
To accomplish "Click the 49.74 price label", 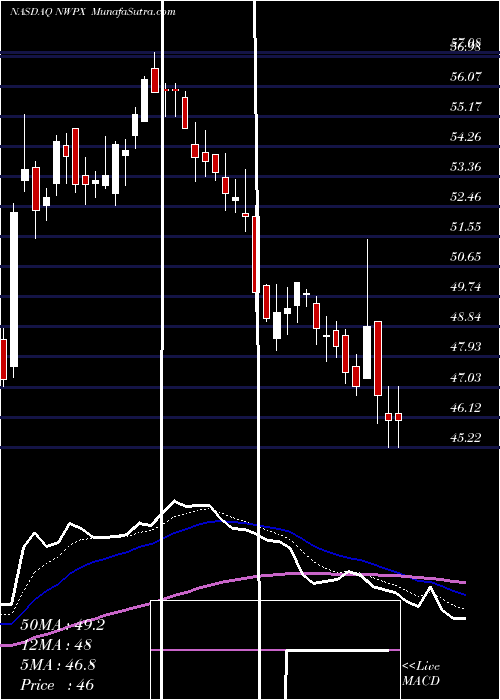I will coord(466,287).
